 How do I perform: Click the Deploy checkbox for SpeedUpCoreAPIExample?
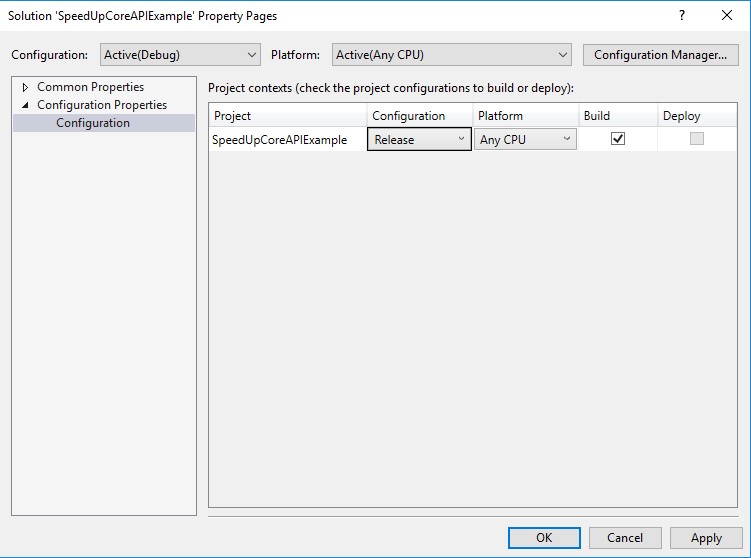697,139
